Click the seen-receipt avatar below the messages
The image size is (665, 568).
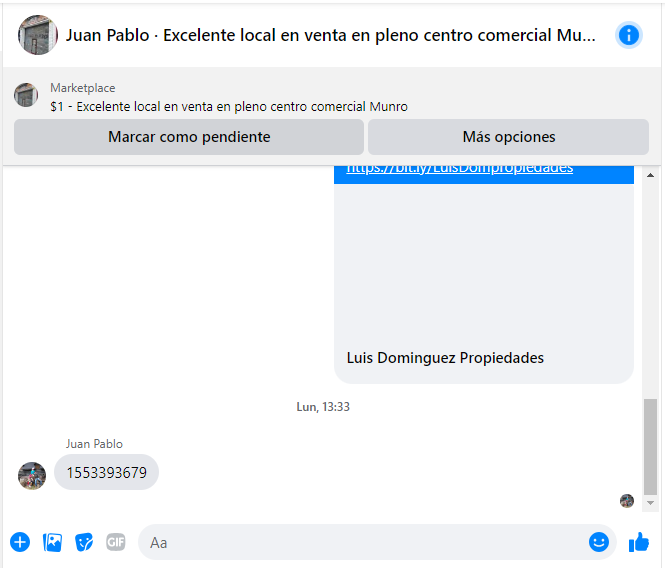pos(627,501)
